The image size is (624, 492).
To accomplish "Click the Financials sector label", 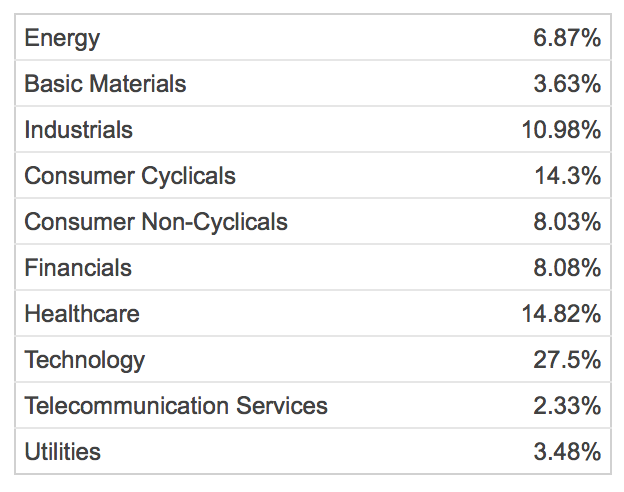I will [78, 267].
